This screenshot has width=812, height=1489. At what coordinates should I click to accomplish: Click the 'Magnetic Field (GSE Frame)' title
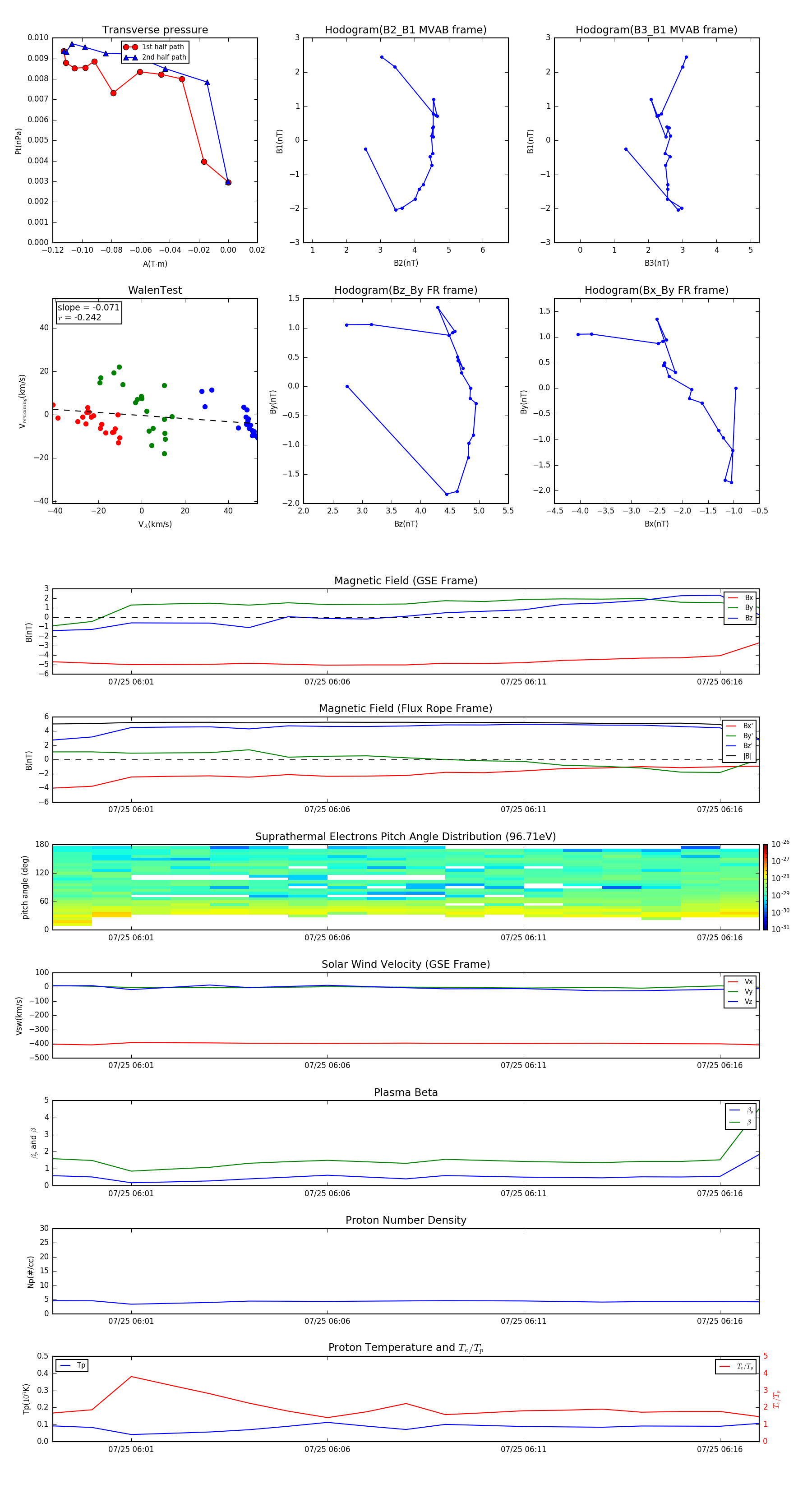(x=406, y=581)
